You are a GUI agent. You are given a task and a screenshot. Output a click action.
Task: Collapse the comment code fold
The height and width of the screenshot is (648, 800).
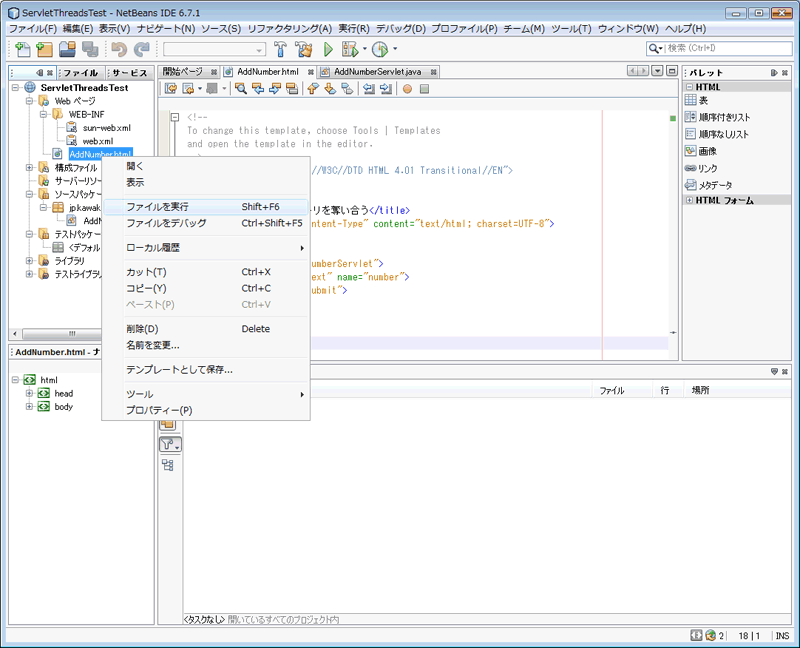[175, 117]
